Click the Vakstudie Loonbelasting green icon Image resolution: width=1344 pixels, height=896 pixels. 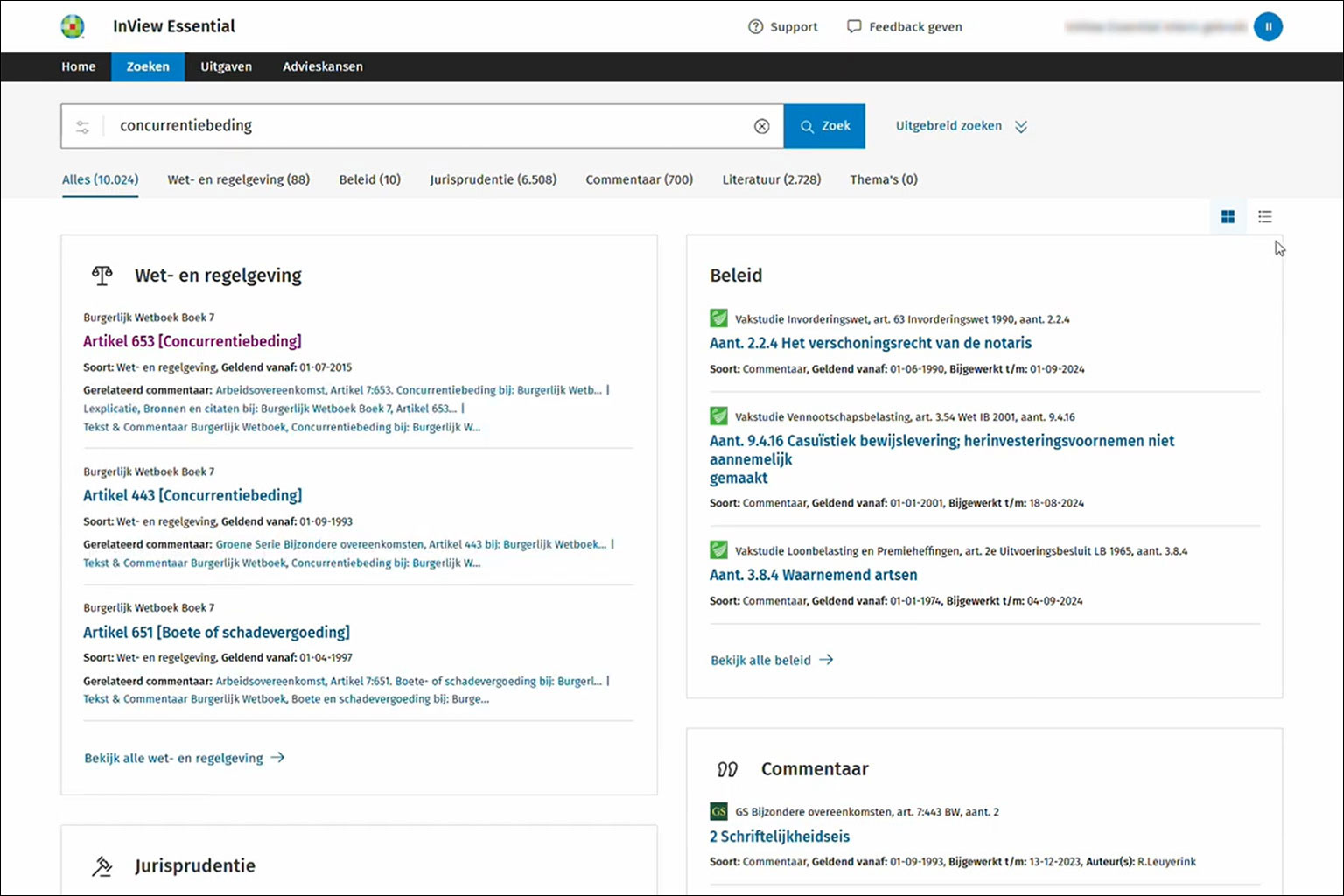pyautogui.click(x=718, y=550)
